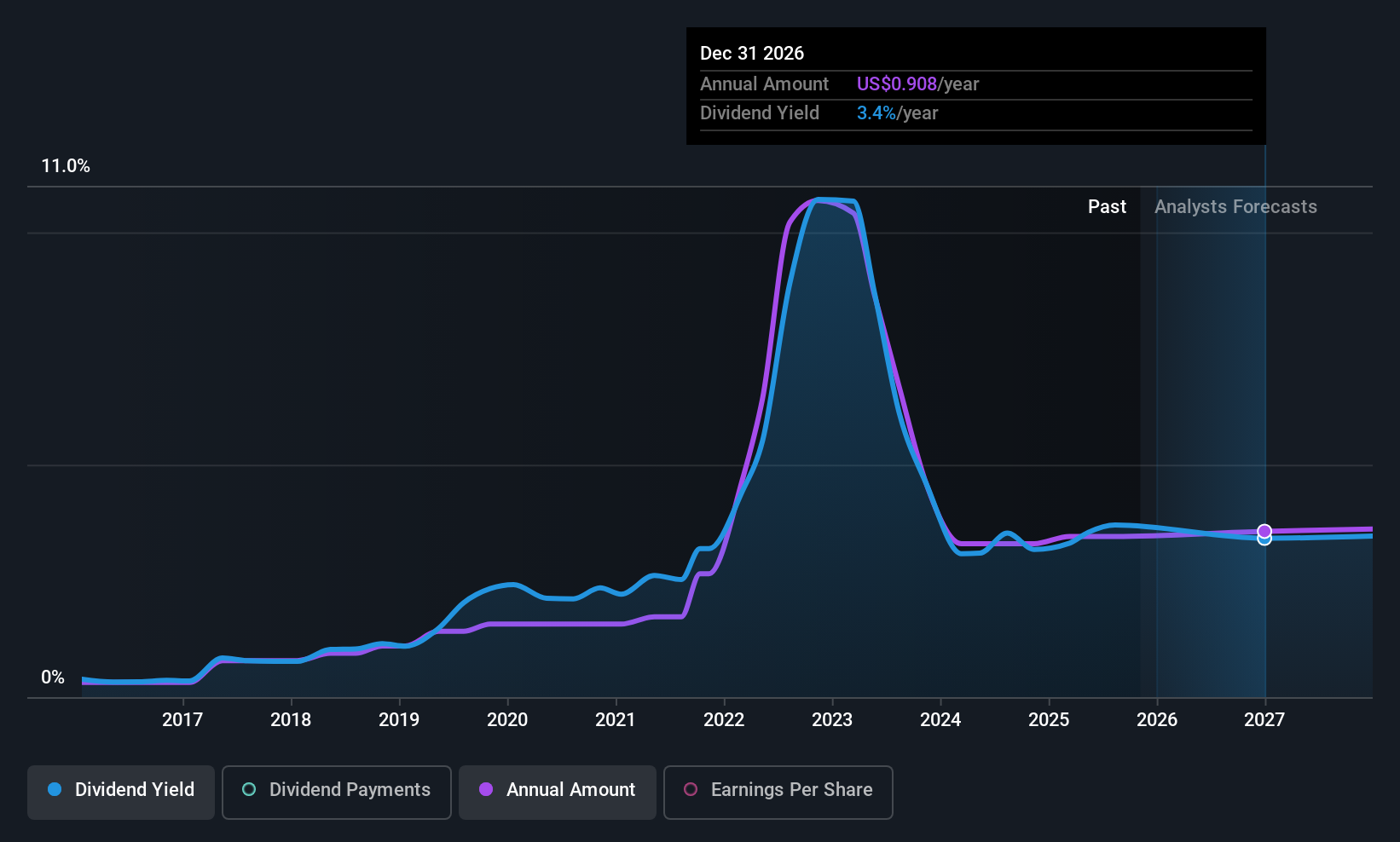
Task: Click the purple Annual Amount legend dot
Action: coord(486,789)
